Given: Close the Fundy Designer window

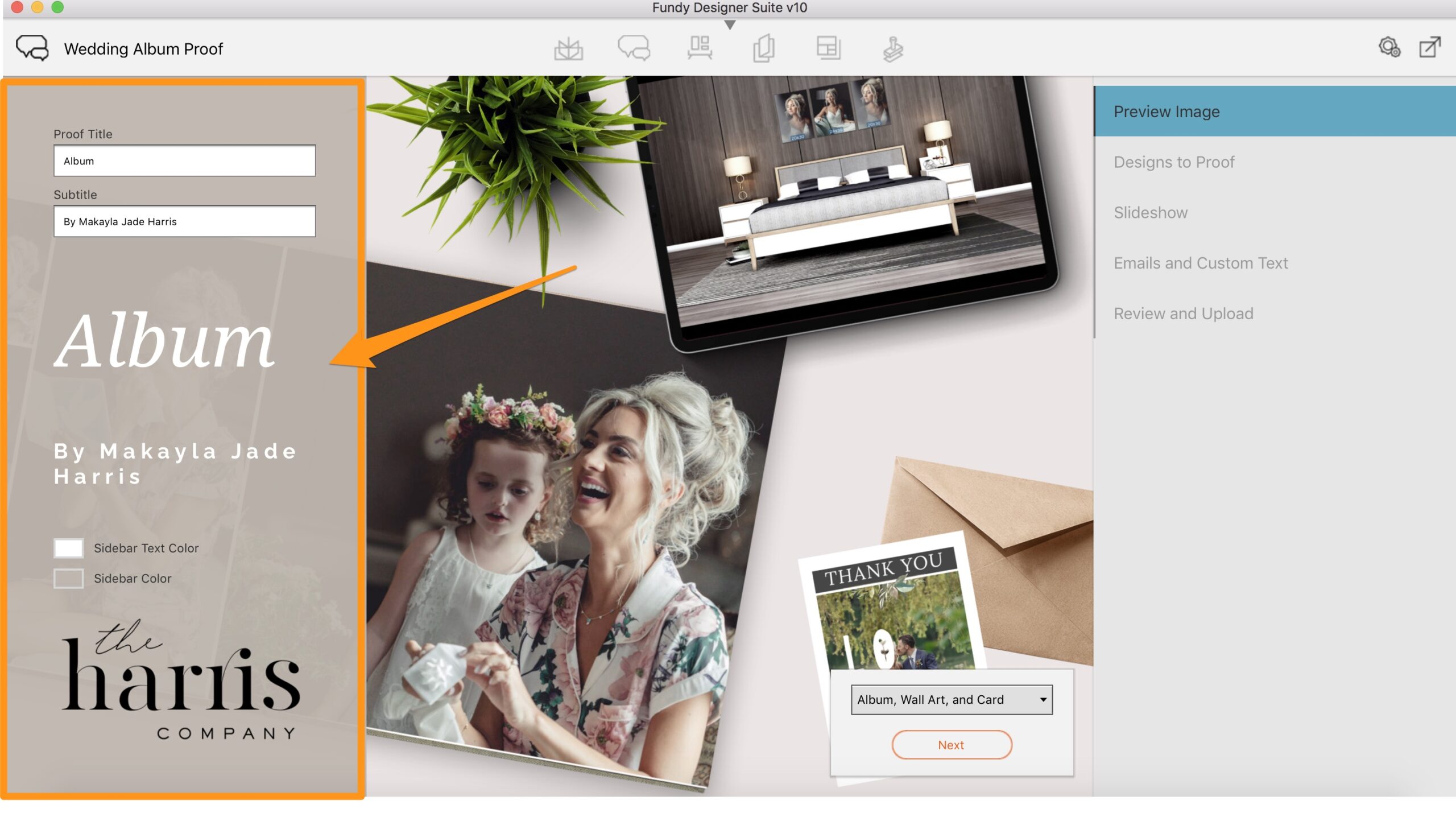Looking at the screenshot, I should [x=17, y=7].
